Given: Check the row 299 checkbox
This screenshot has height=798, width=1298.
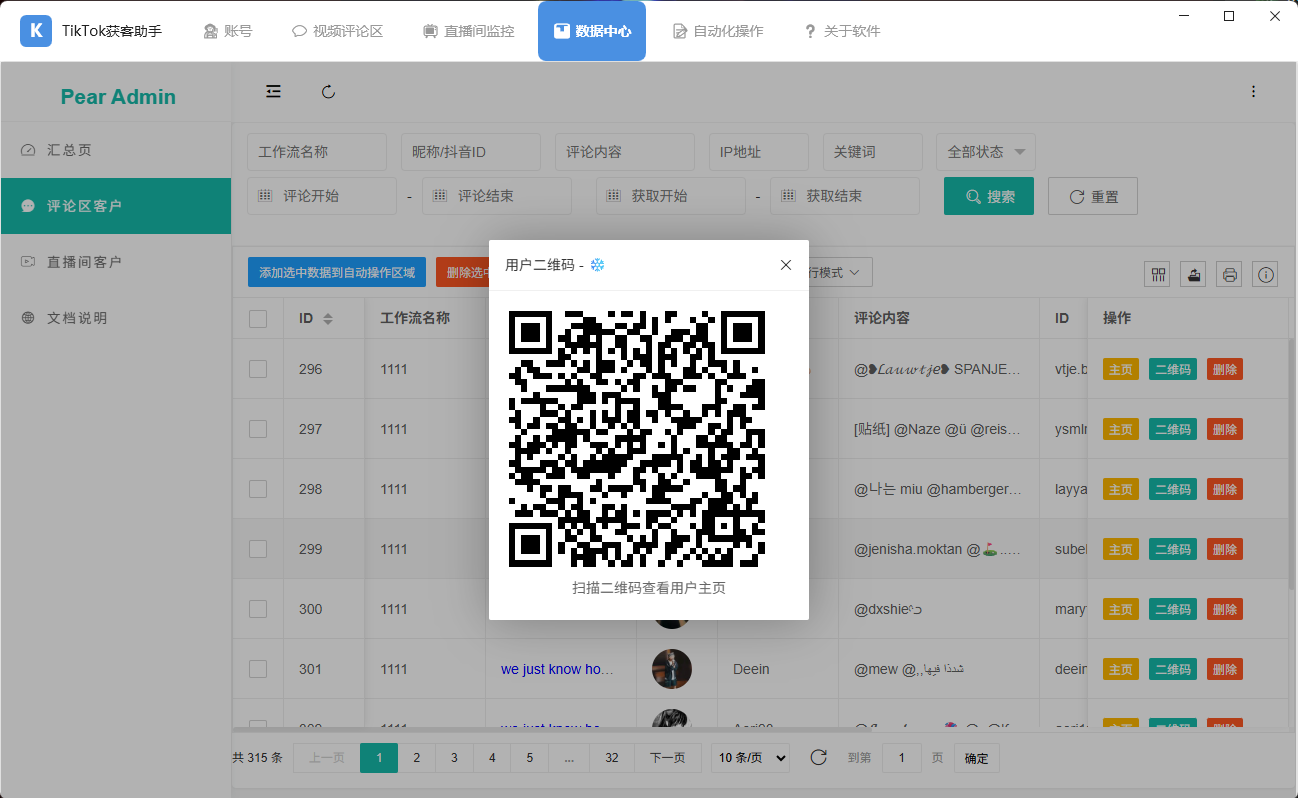Looking at the screenshot, I should (x=258, y=549).
